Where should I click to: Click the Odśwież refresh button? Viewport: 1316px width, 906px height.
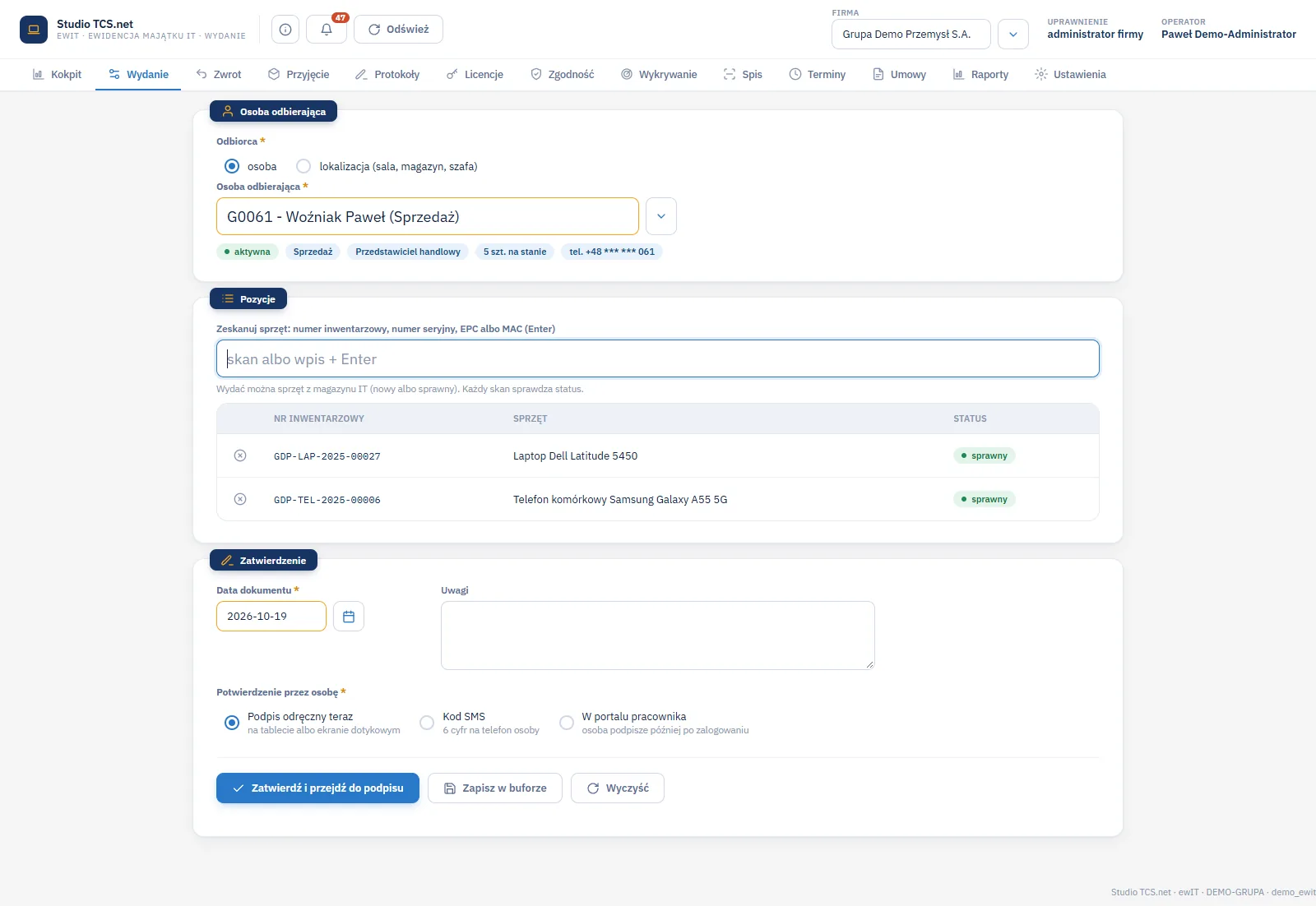398,30
